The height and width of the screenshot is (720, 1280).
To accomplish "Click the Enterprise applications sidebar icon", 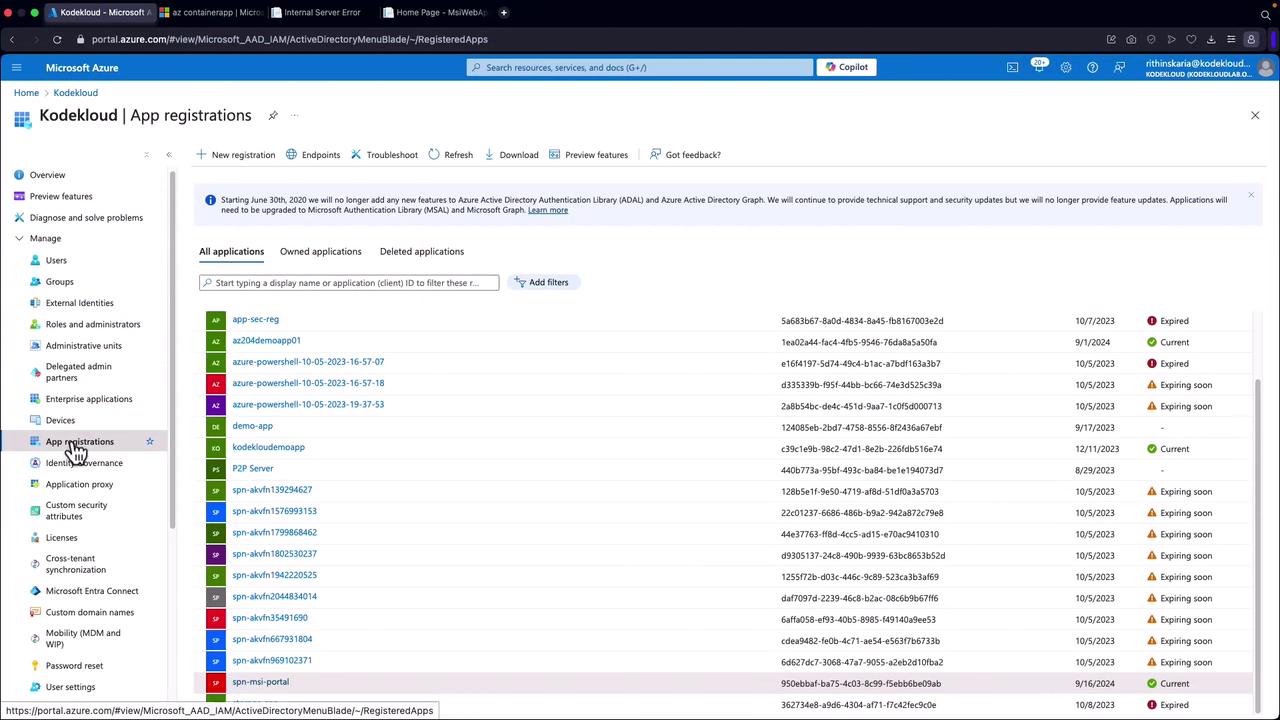I will pyautogui.click(x=35, y=399).
